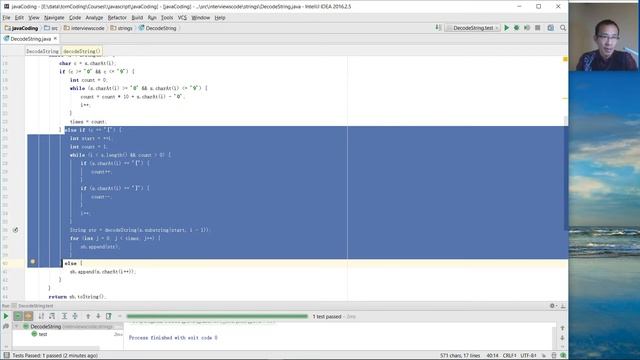Screen dimensions: 640x360
Task: Click the wrench rerun-failed icon on left strip
Action: [x=6, y=327]
